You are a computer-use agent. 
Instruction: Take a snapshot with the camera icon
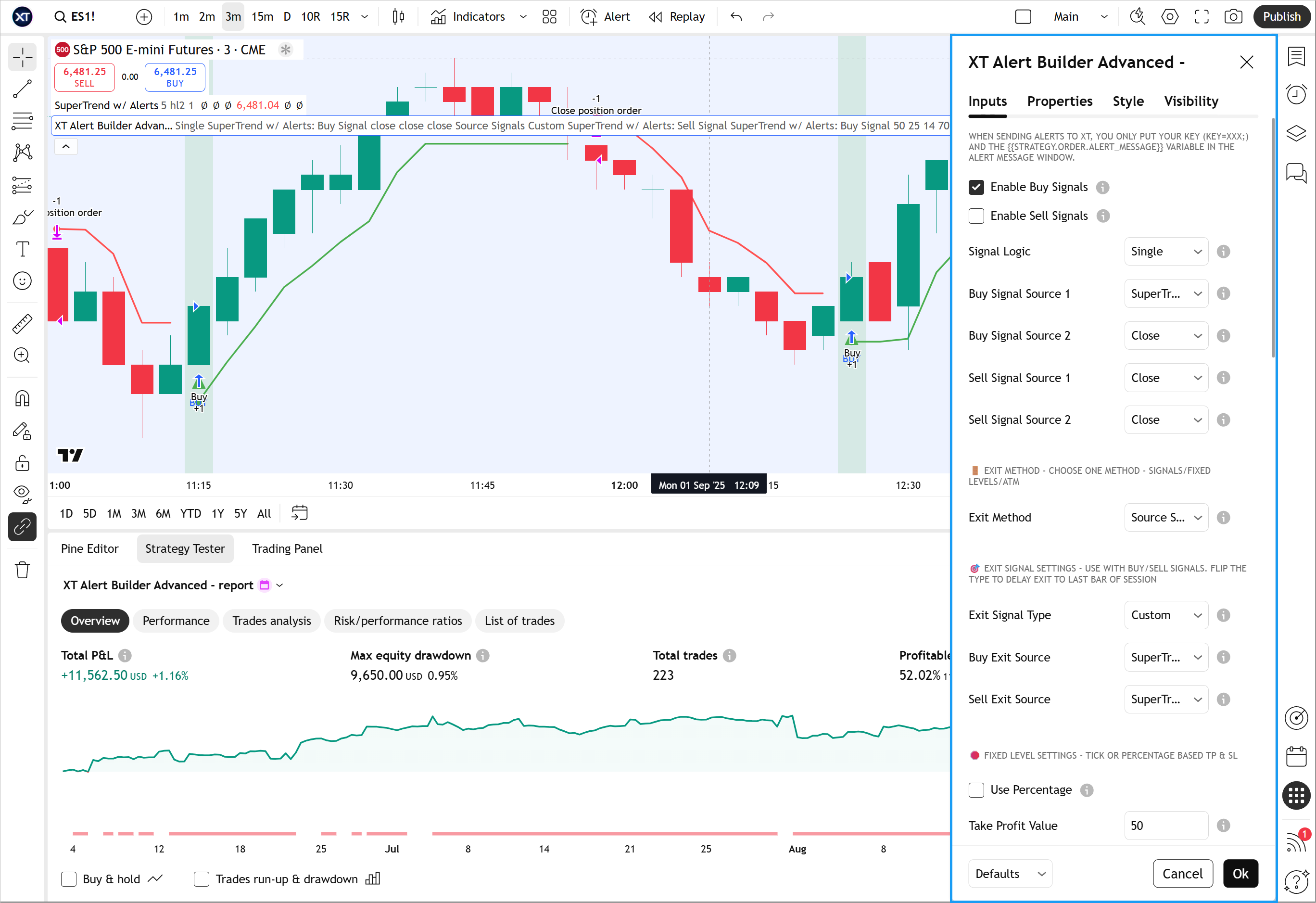point(1233,16)
